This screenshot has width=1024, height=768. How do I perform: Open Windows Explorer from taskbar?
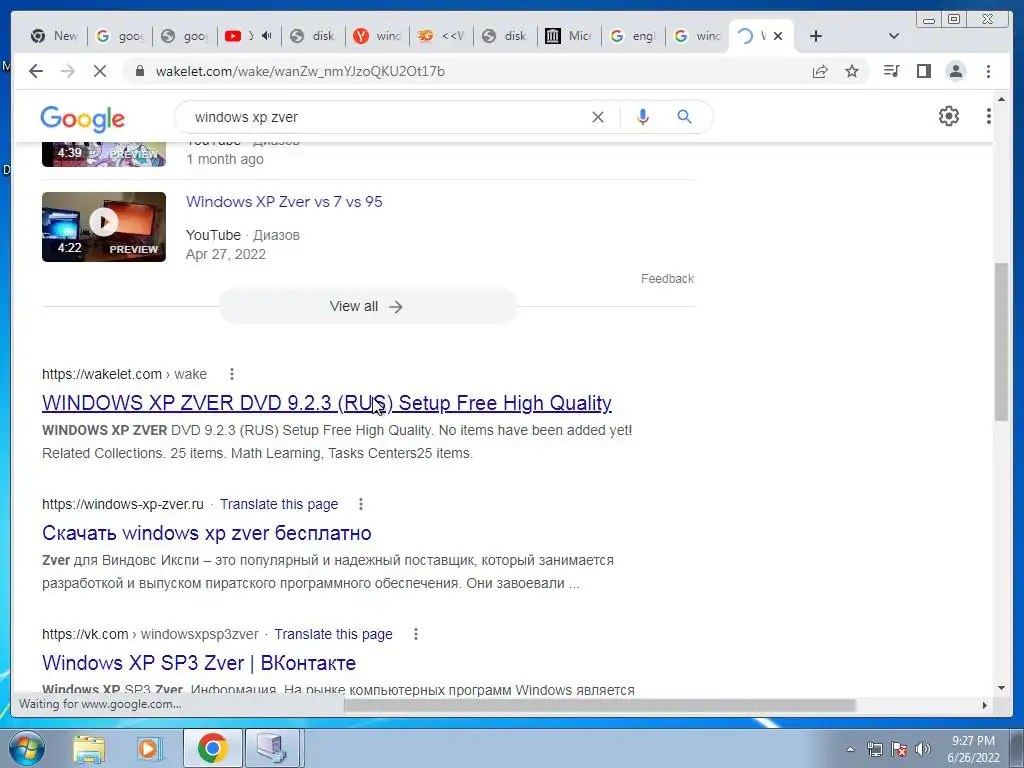[x=89, y=748]
